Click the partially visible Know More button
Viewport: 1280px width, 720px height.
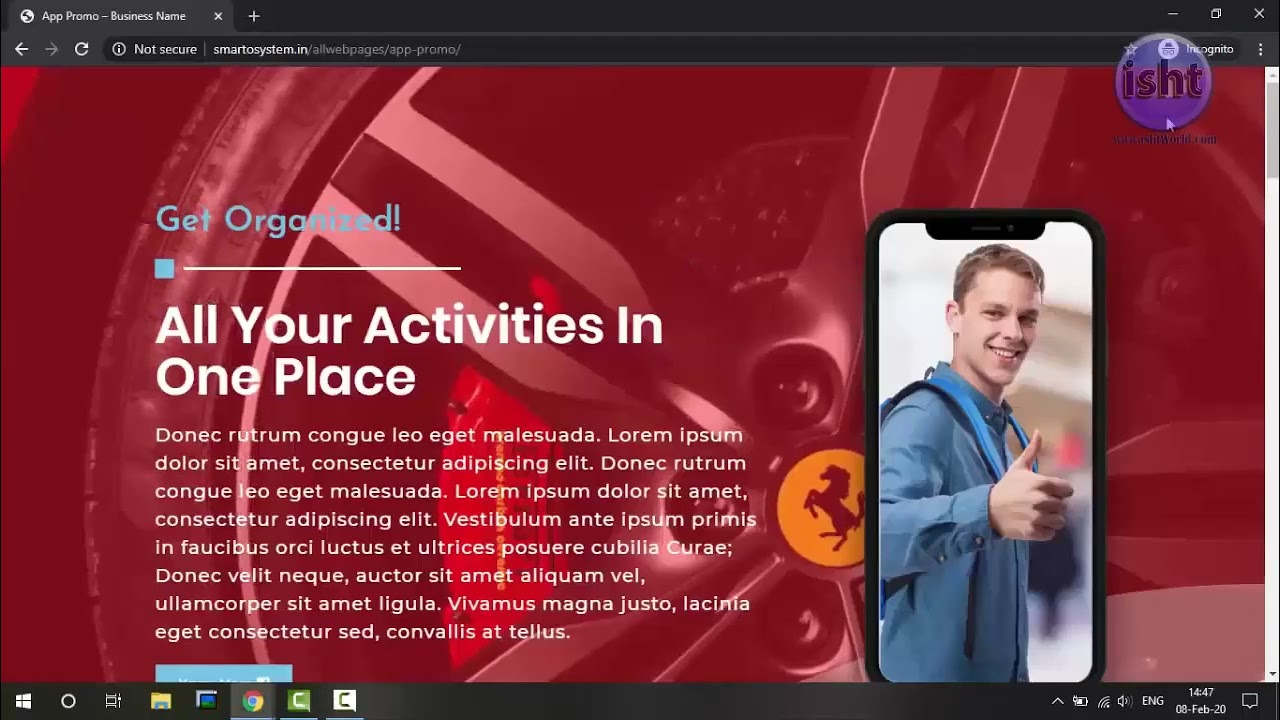(224, 674)
